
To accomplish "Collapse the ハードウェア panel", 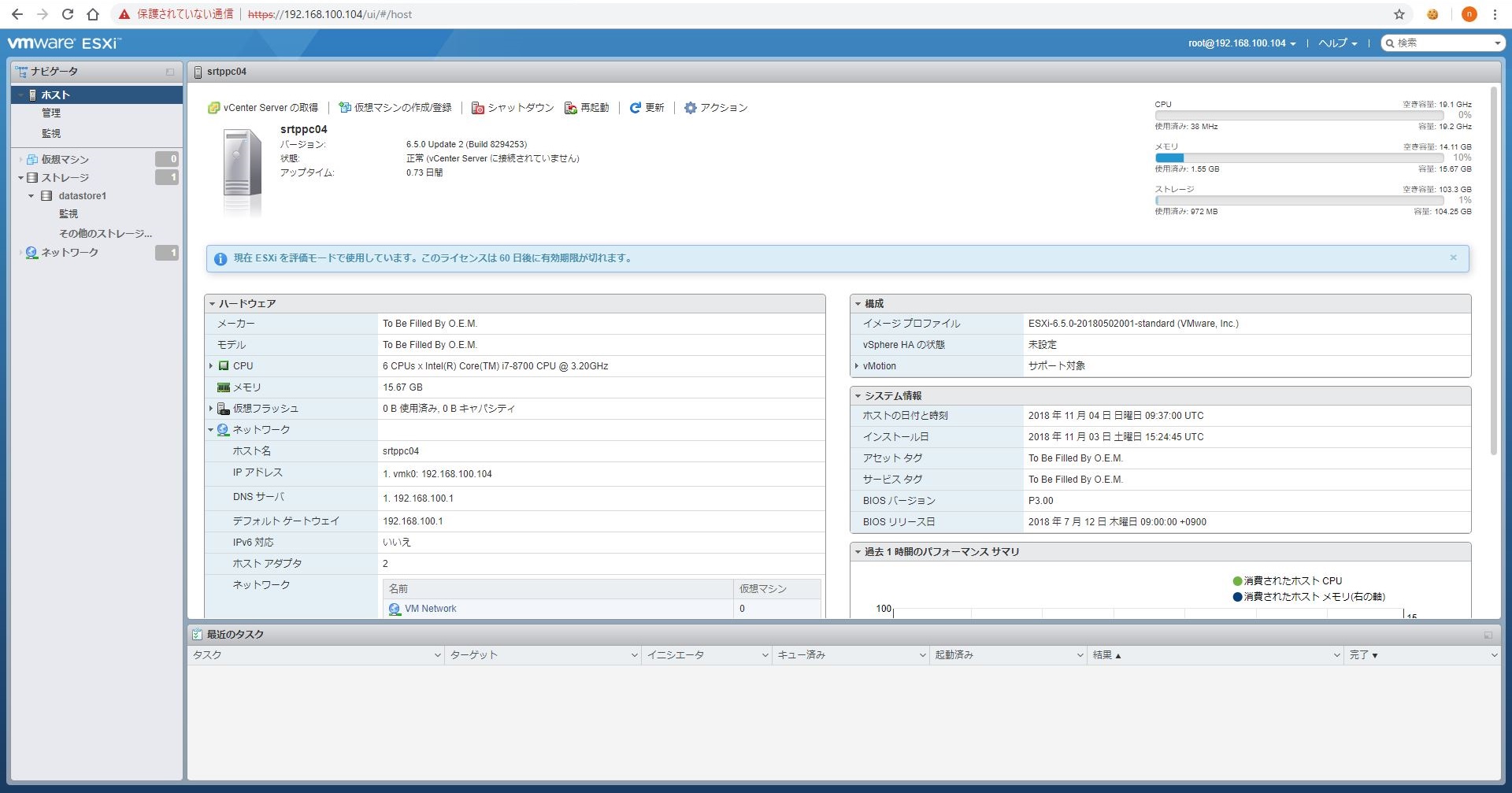I will tap(212, 304).
